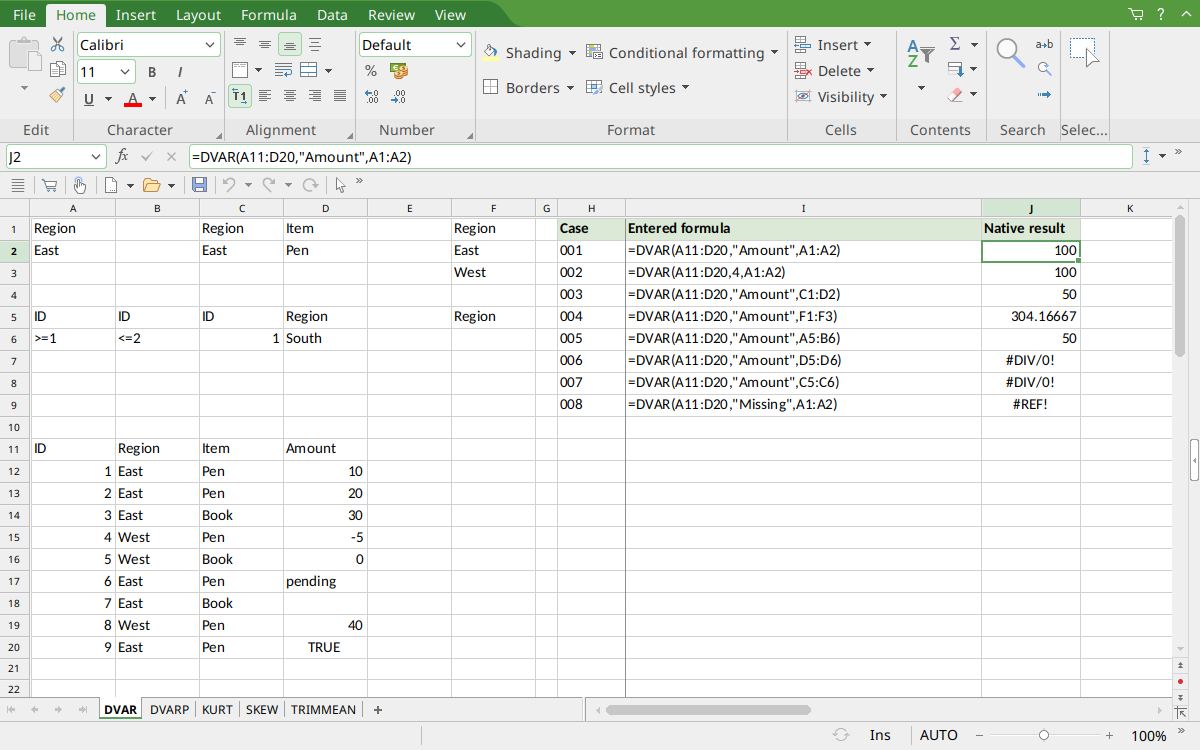
Task: Apply percent number format
Action: tap(371, 71)
